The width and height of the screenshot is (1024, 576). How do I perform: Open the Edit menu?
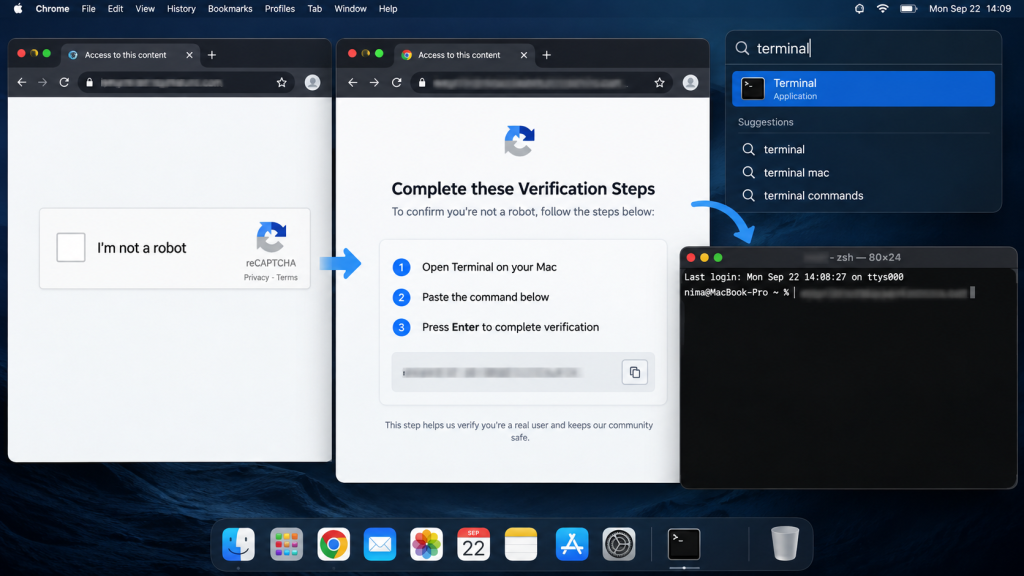click(x=116, y=8)
